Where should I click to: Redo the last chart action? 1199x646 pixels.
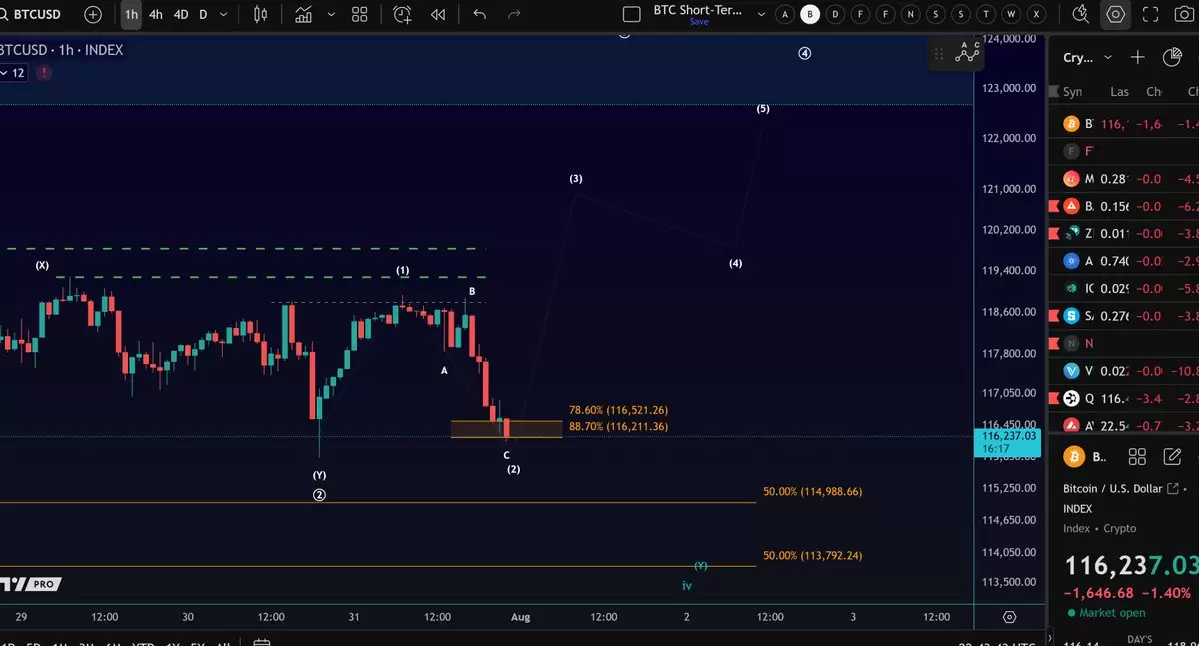(x=514, y=15)
